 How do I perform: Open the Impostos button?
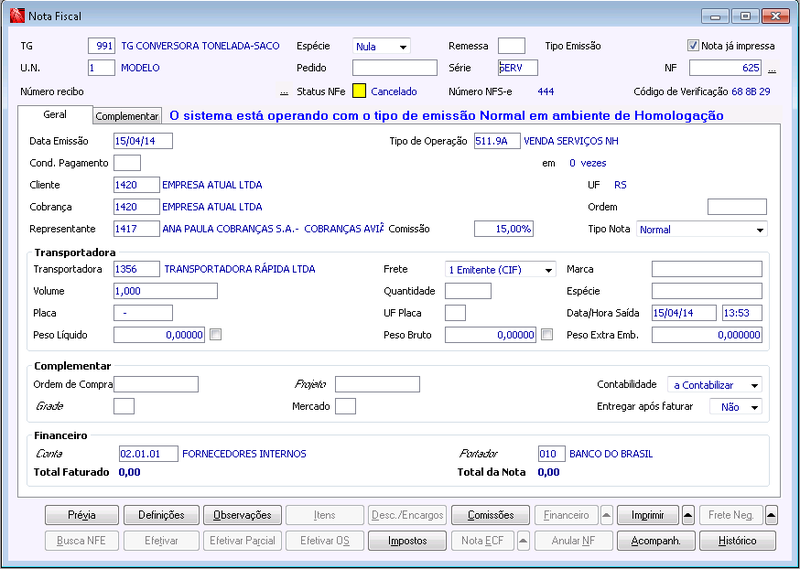[x=407, y=541]
